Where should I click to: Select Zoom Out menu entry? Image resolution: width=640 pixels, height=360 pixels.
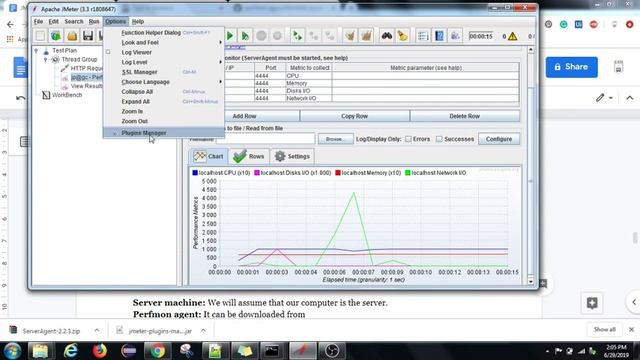click(x=163, y=121)
